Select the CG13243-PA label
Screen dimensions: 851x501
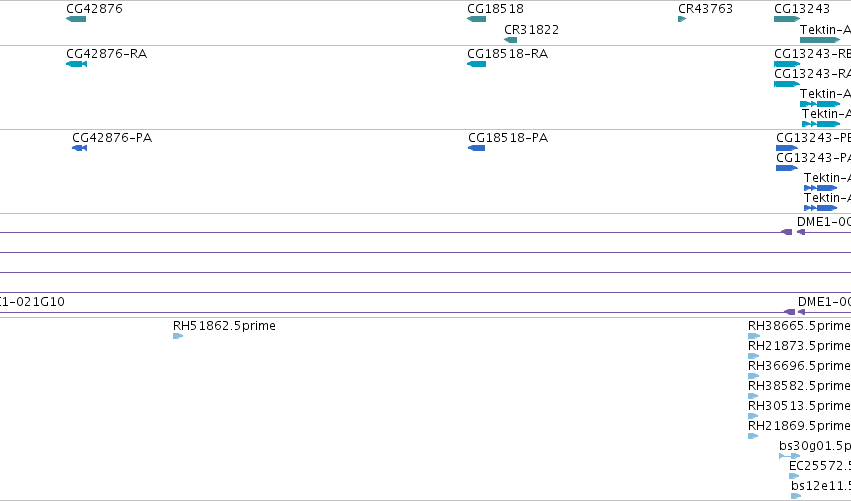point(814,157)
